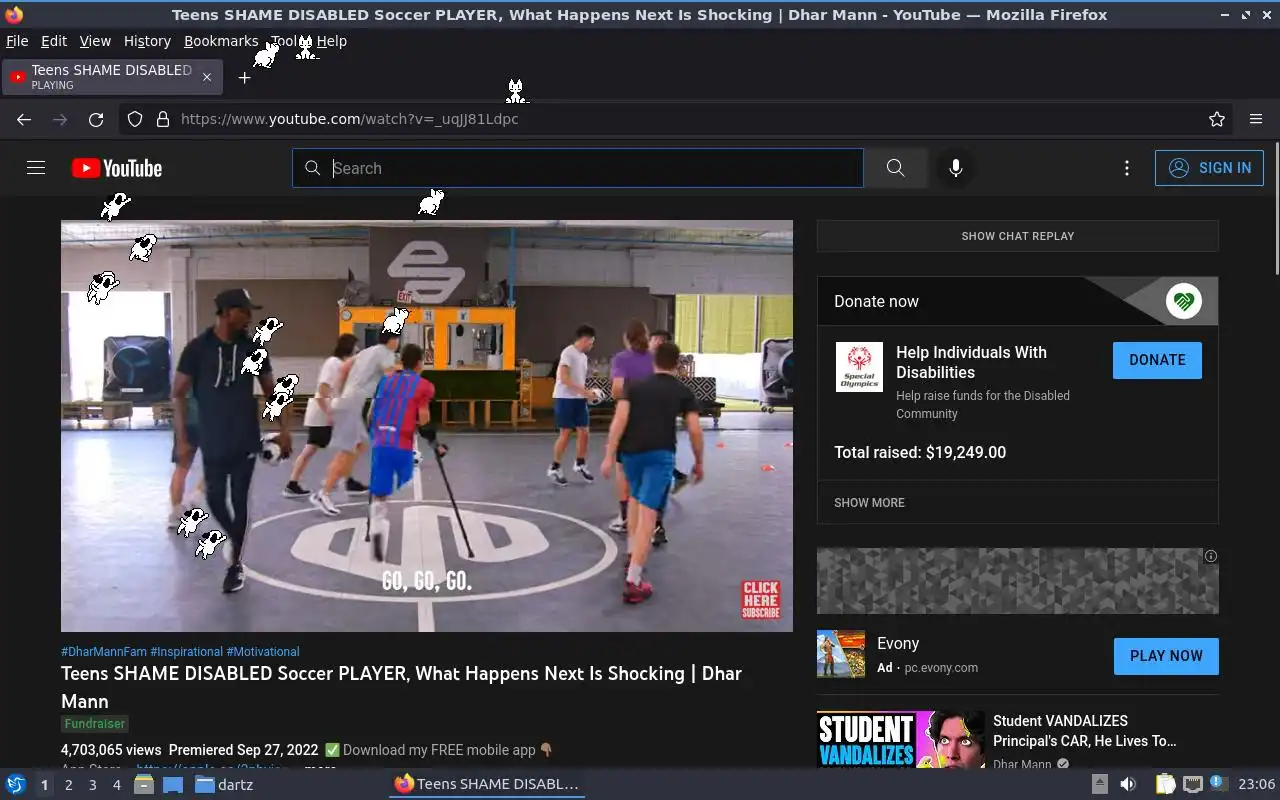
Task: Focus the YouTube search field
Action: (x=578, y=168)
